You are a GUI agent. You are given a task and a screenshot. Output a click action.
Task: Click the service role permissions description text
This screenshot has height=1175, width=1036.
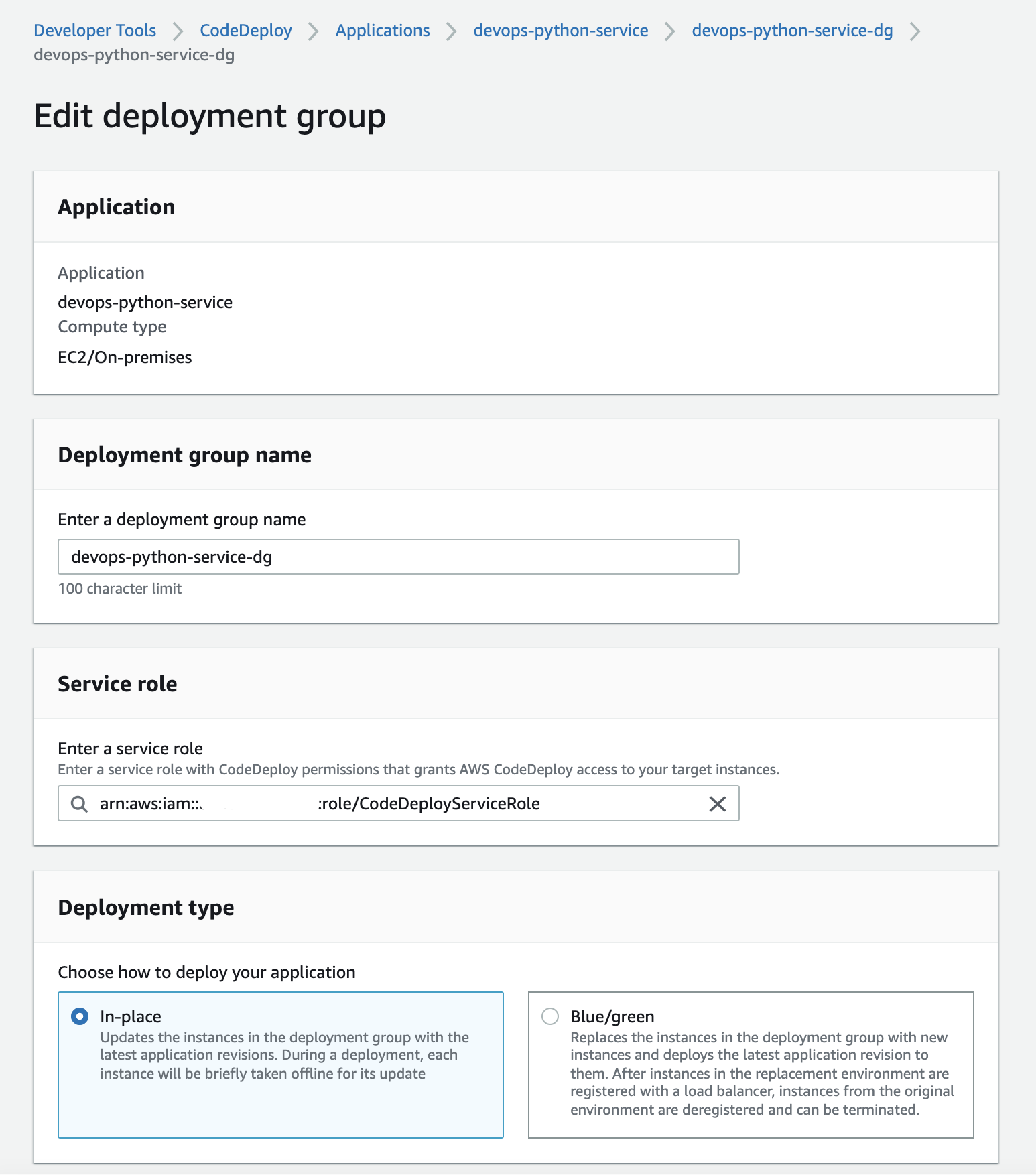point(419,770)
